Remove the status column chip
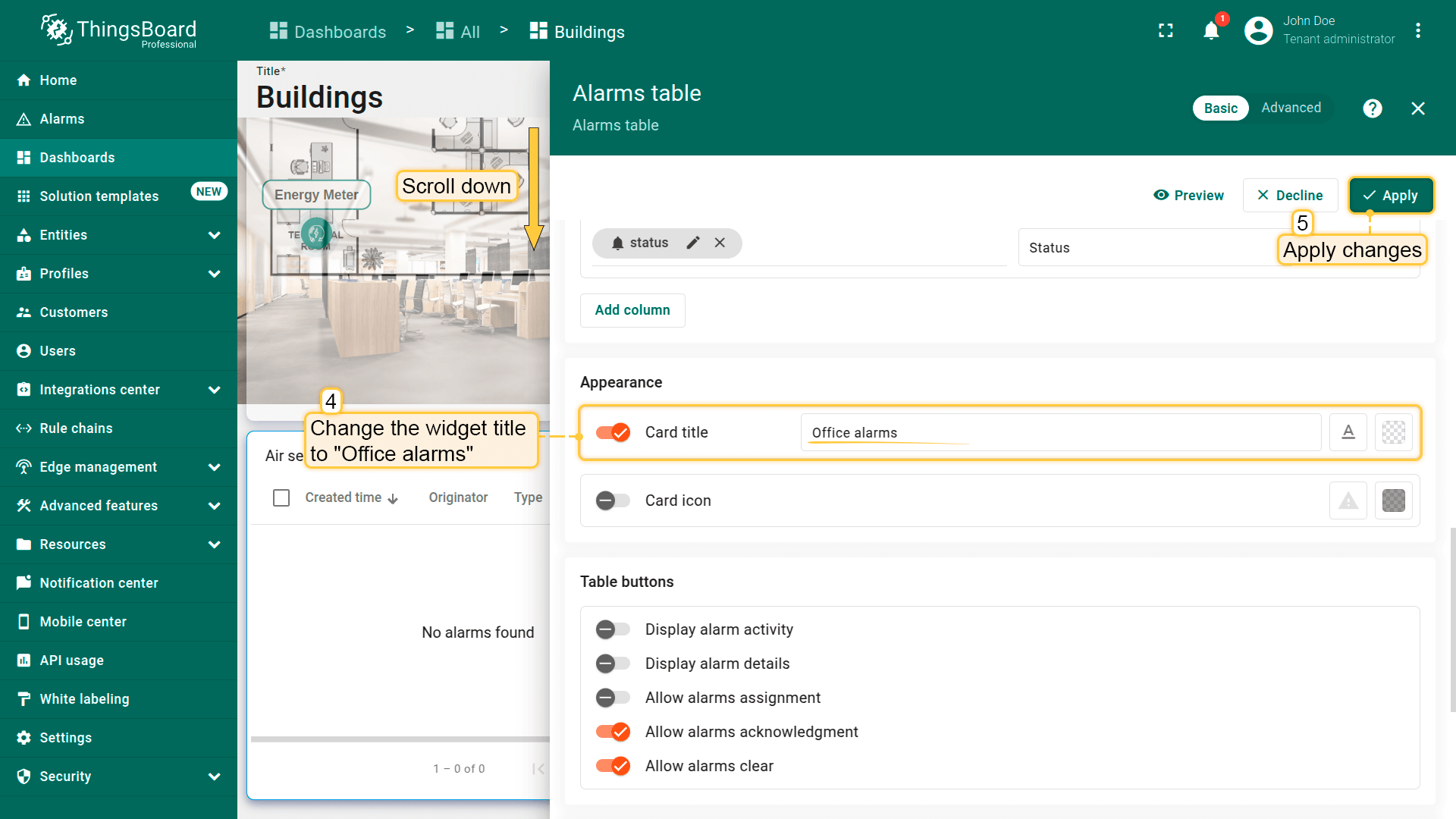 (720, 243)
